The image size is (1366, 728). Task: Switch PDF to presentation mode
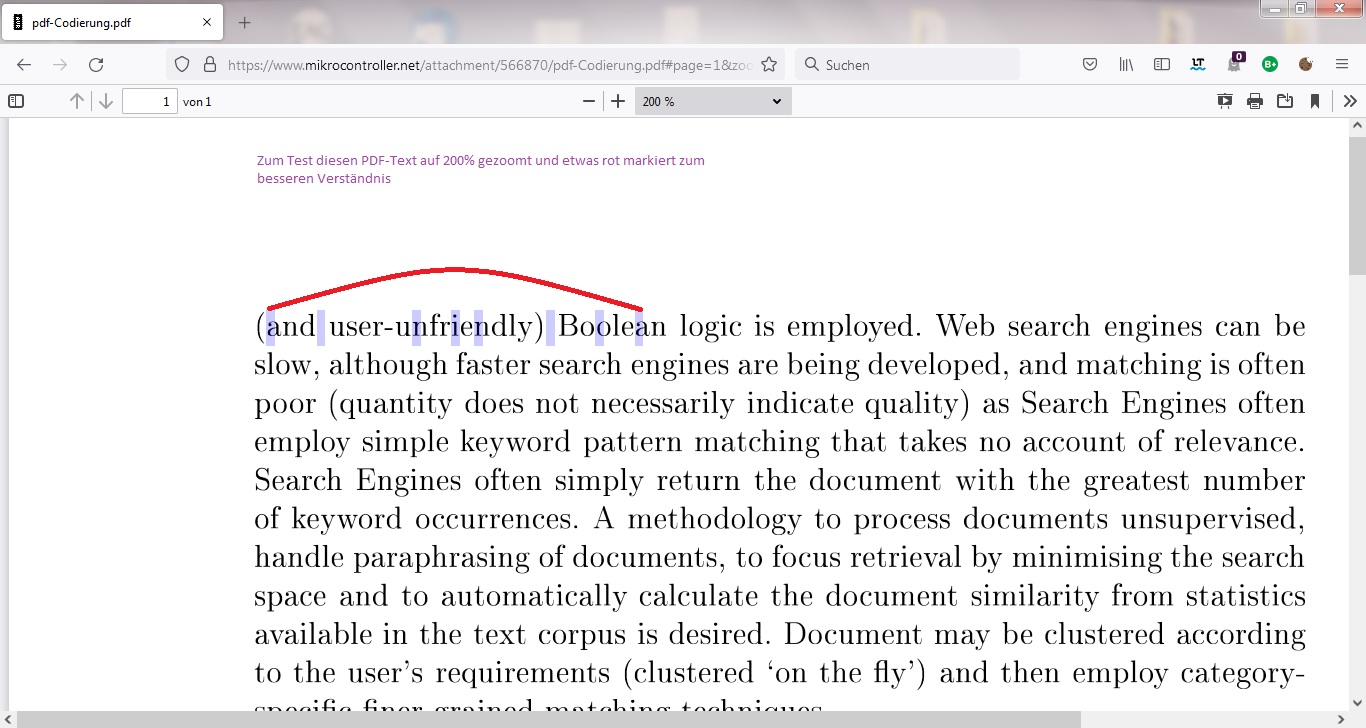click(x=1225, y=101)
